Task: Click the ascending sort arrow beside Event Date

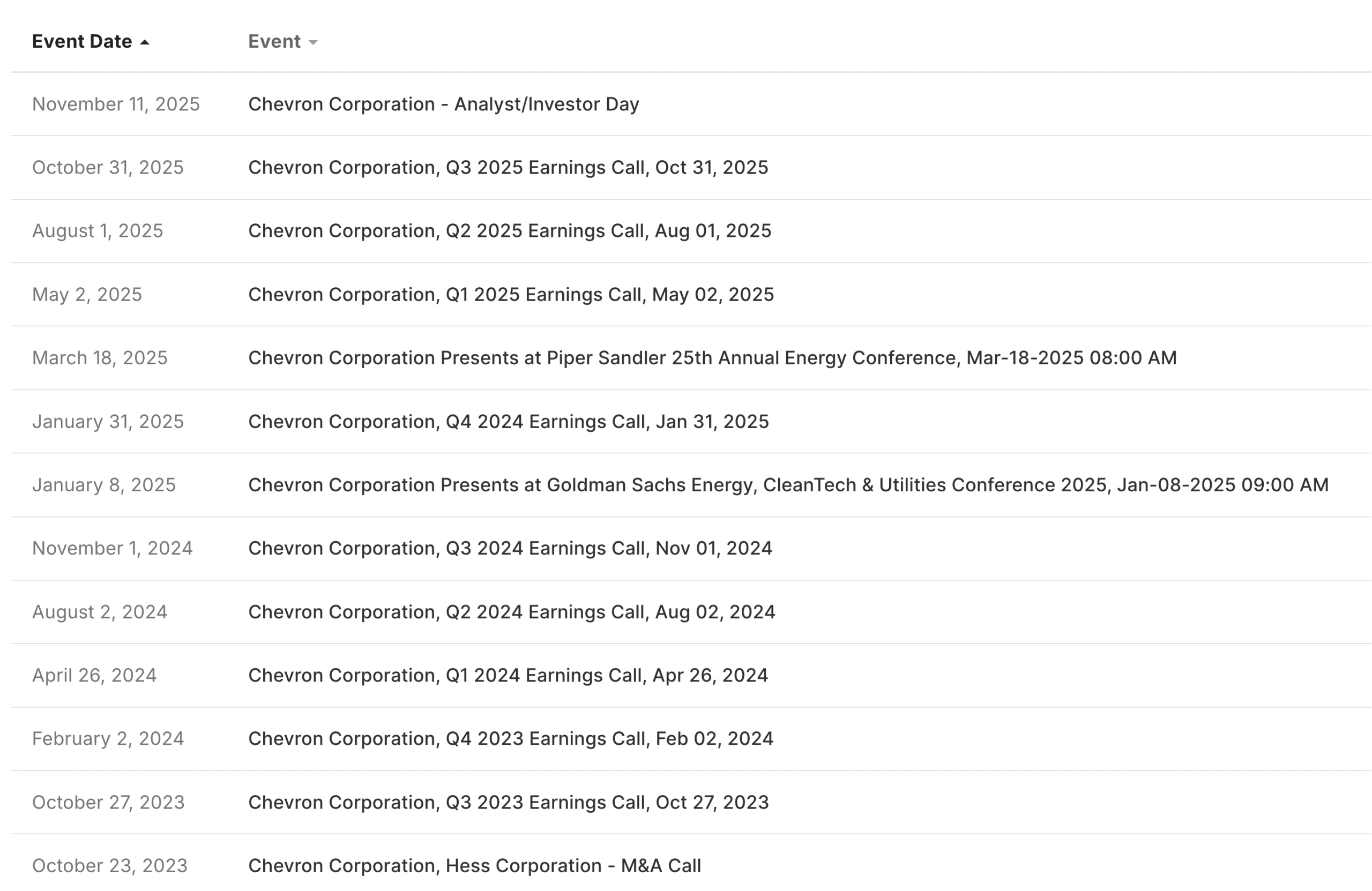Action: tap(144, 41)
